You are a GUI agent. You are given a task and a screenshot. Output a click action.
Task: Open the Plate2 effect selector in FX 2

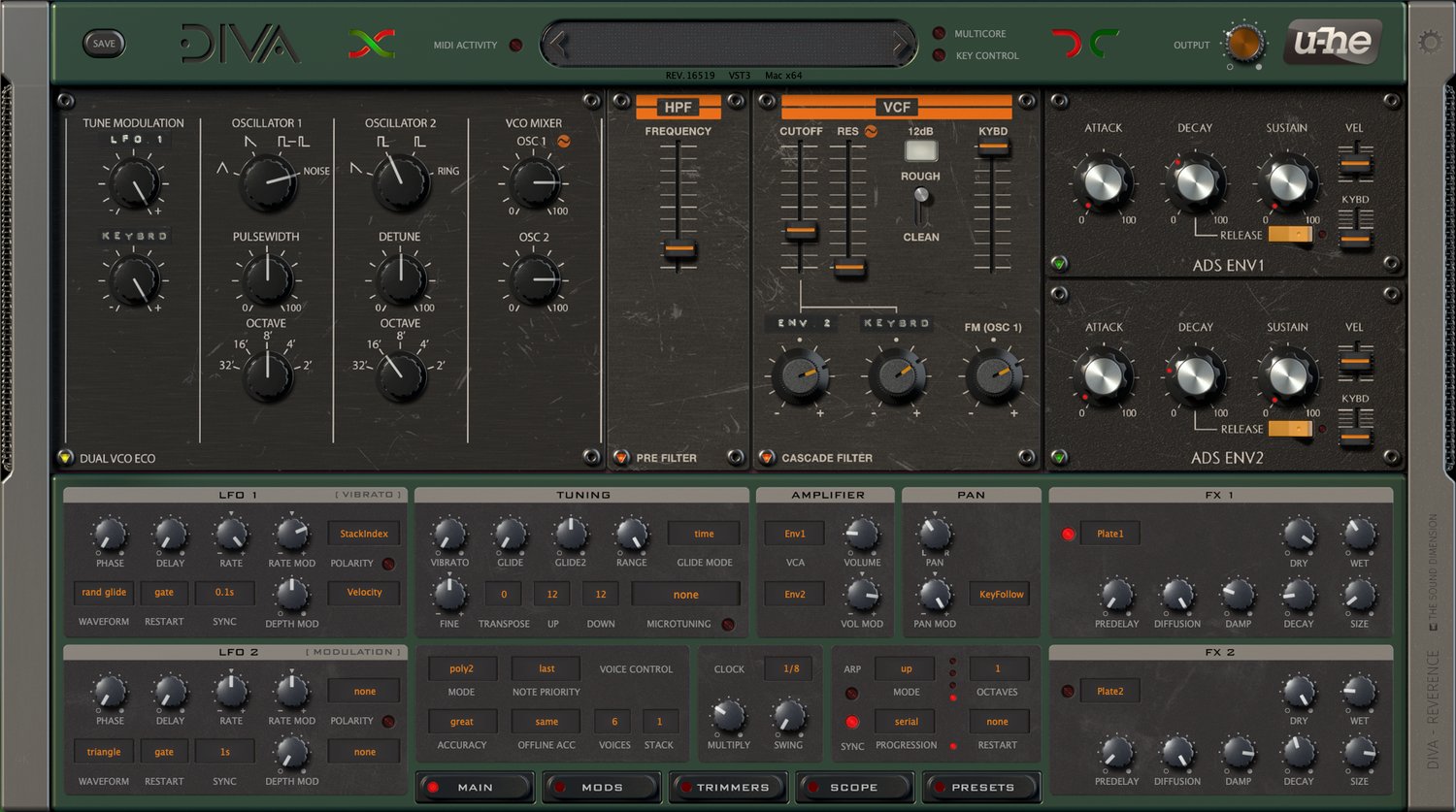tap(1109, 692)
